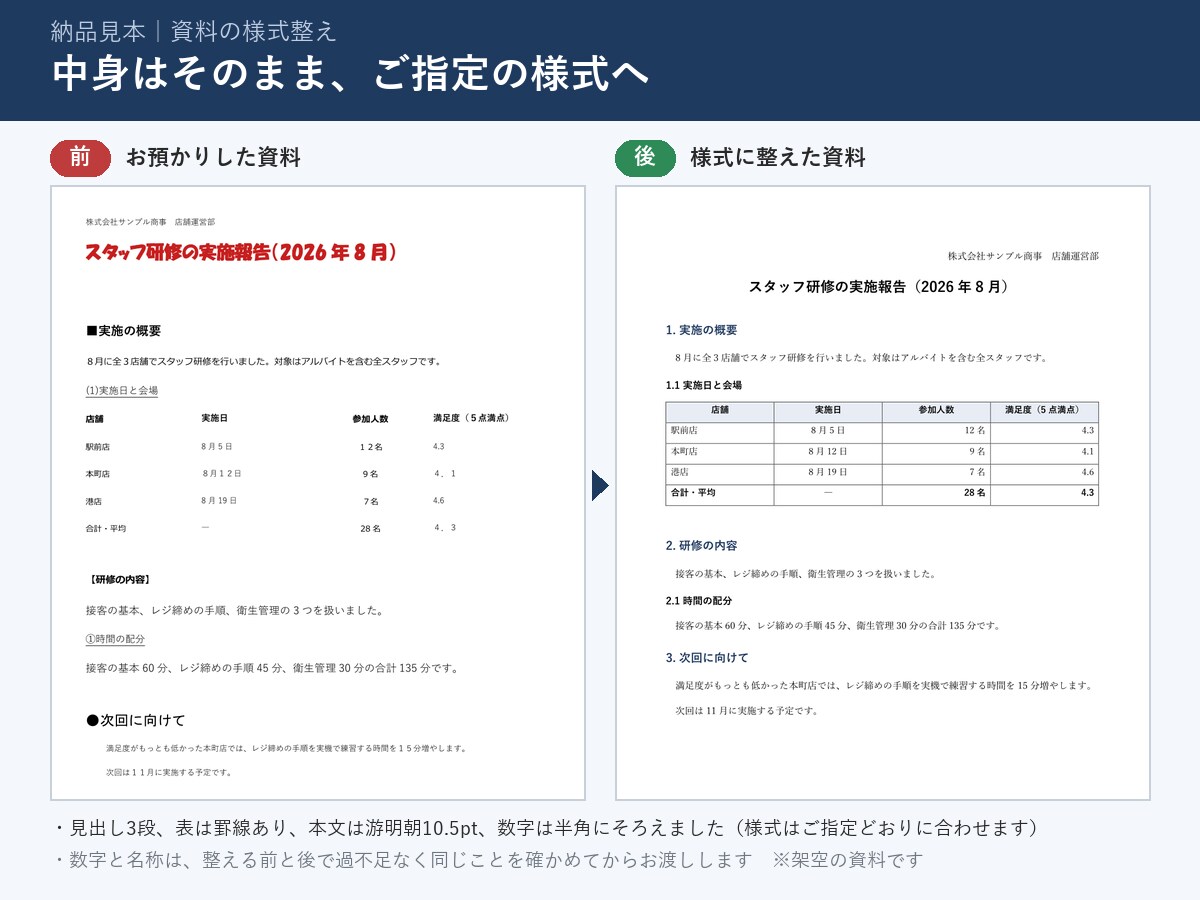Viewport: 1200px width, 900px height.
Task: Click the sentence 次回は１１月に実施する予定です。 in the 前 document
Action: click(170, 773)
